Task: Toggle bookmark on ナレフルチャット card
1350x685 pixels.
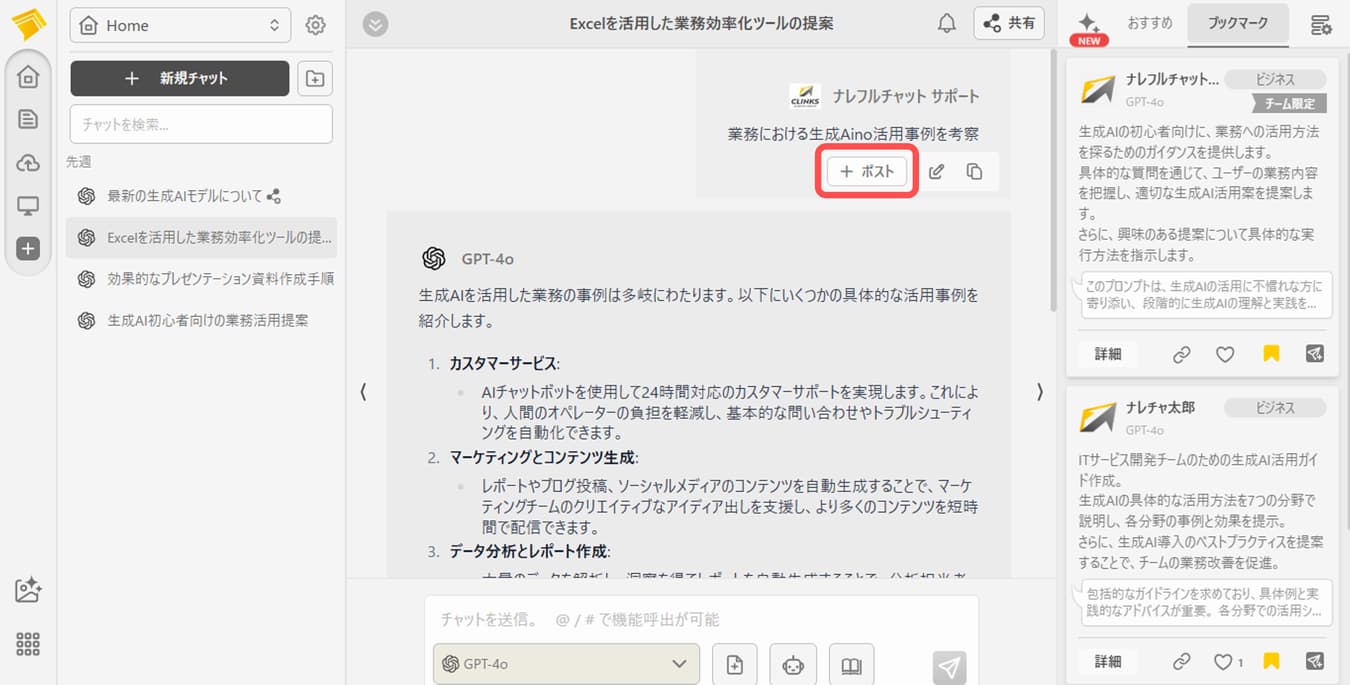Action: [1271, 354]
